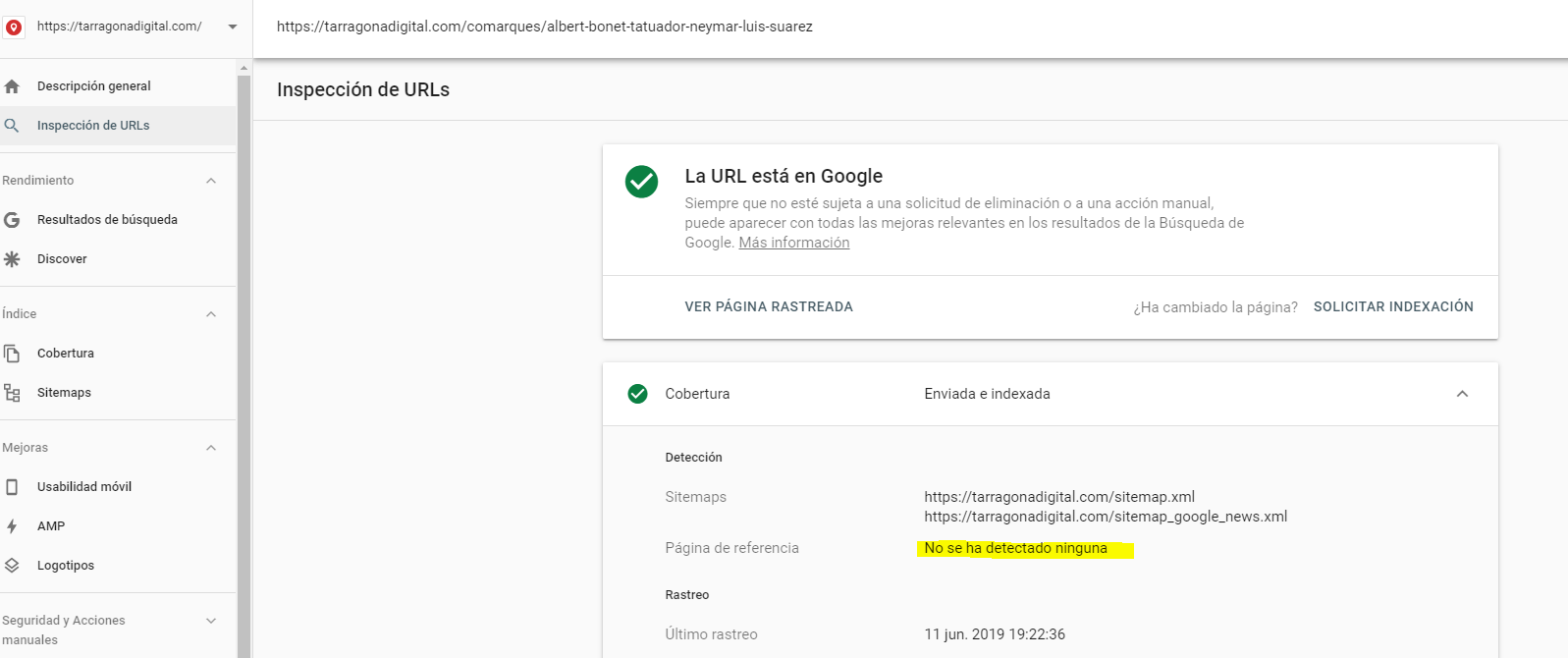Click the Último rastreo label
The height and width of the screenshot is (658, 1568).
[x=711, y=634]
